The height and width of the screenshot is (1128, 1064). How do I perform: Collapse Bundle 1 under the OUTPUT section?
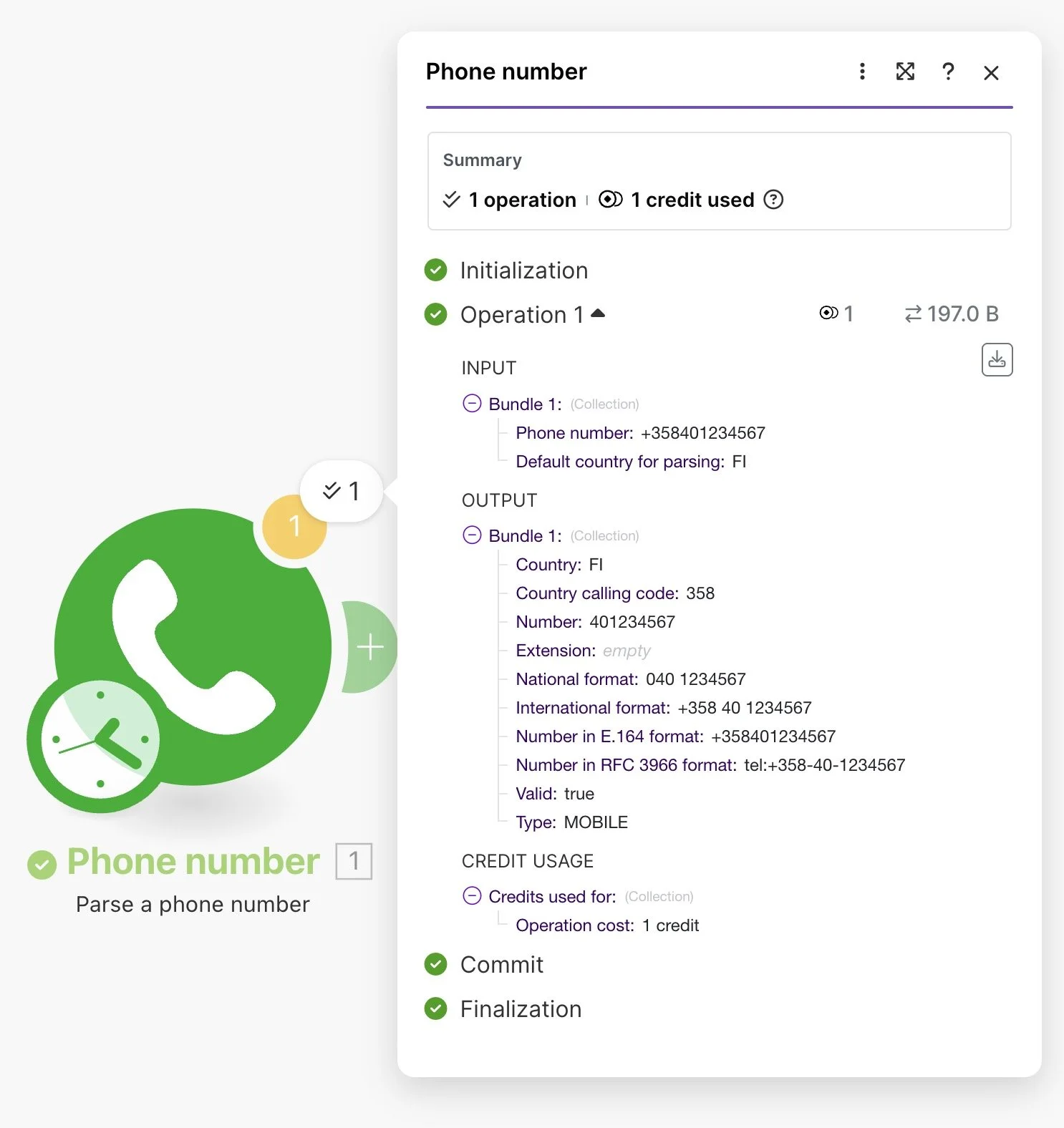tap(472, 535)
